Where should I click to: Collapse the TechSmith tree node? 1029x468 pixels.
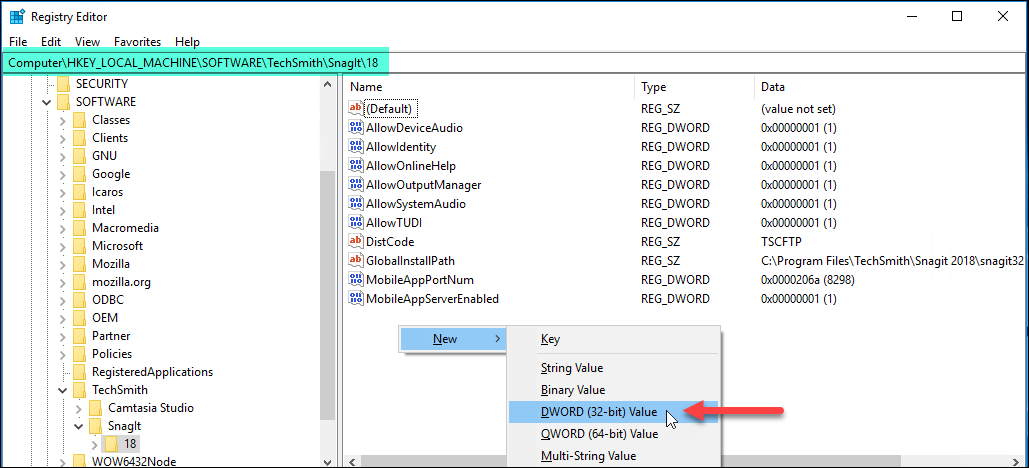[x=63, y=390]
